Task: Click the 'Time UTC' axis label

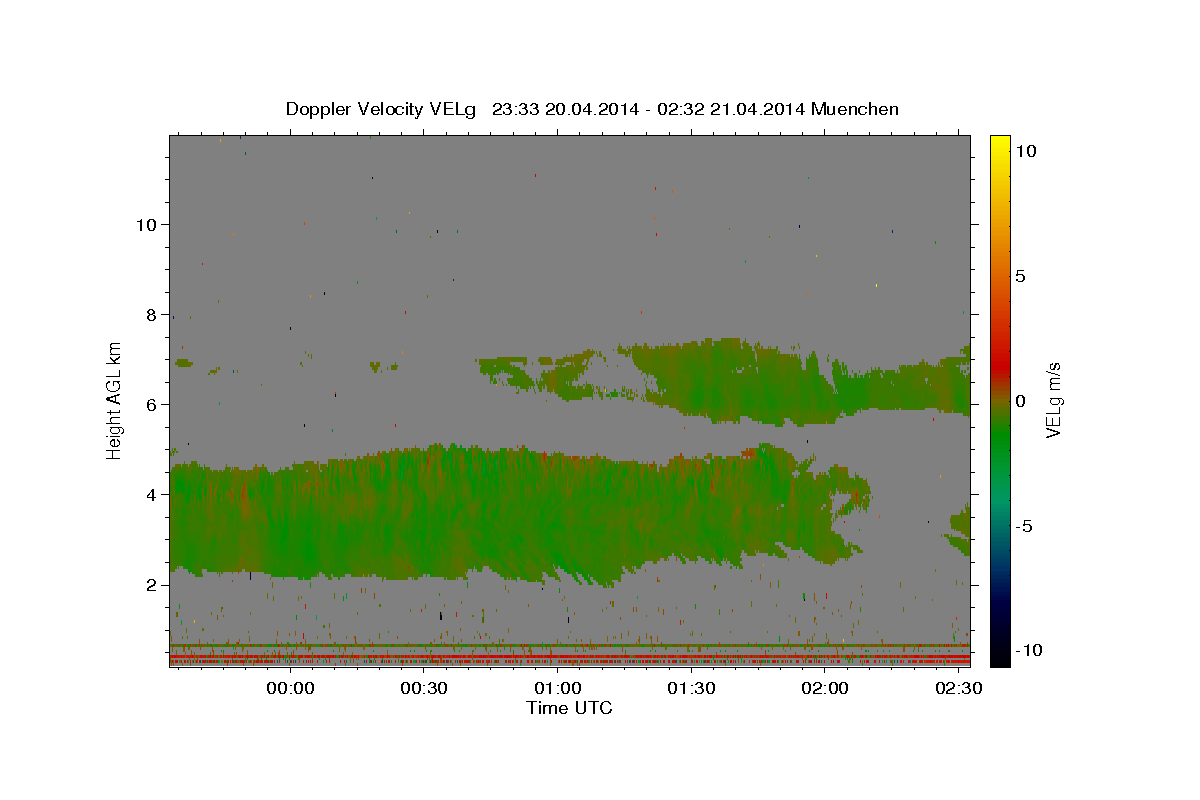Action: coord(569,708)
